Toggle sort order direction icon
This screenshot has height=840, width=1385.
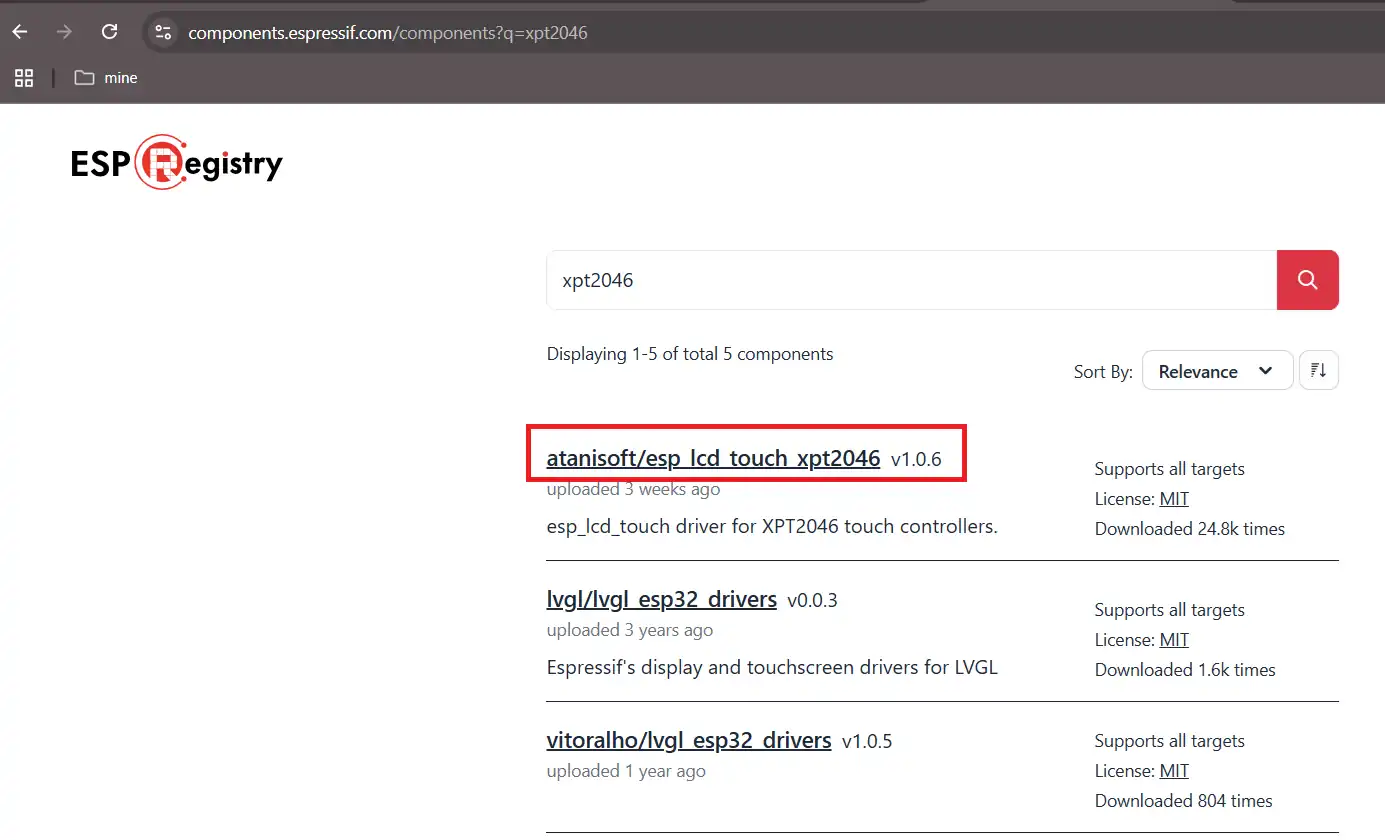tap(1319, 370)
